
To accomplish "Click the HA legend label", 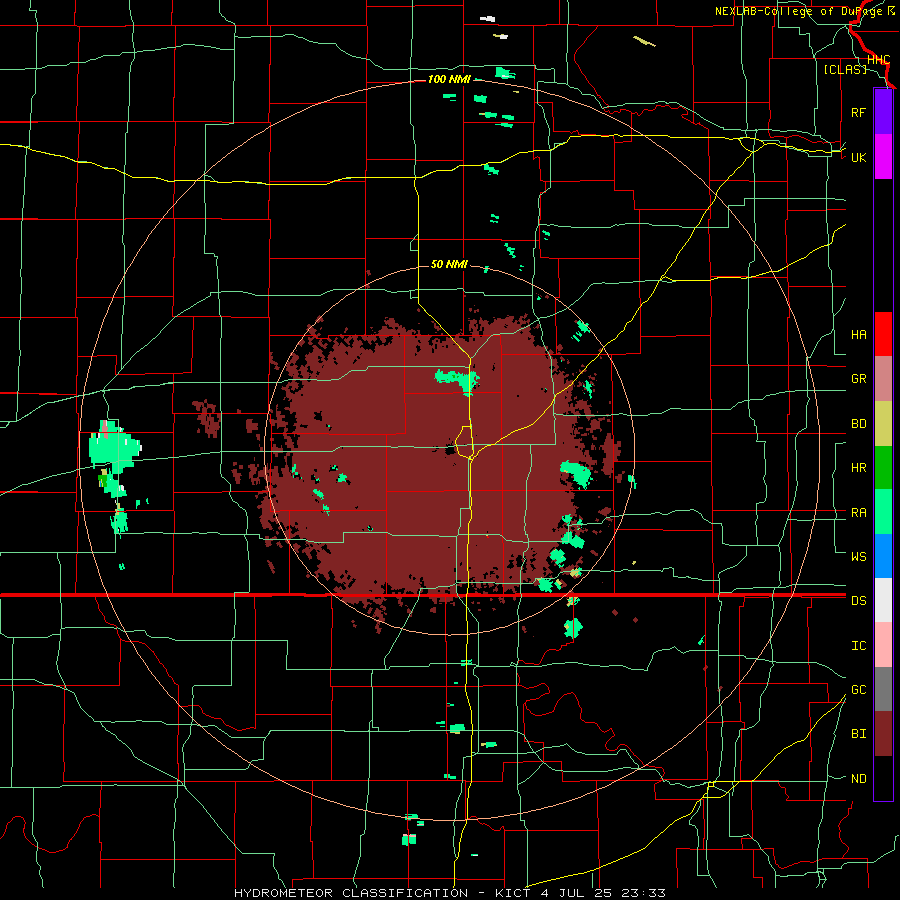I will point(858,334).
